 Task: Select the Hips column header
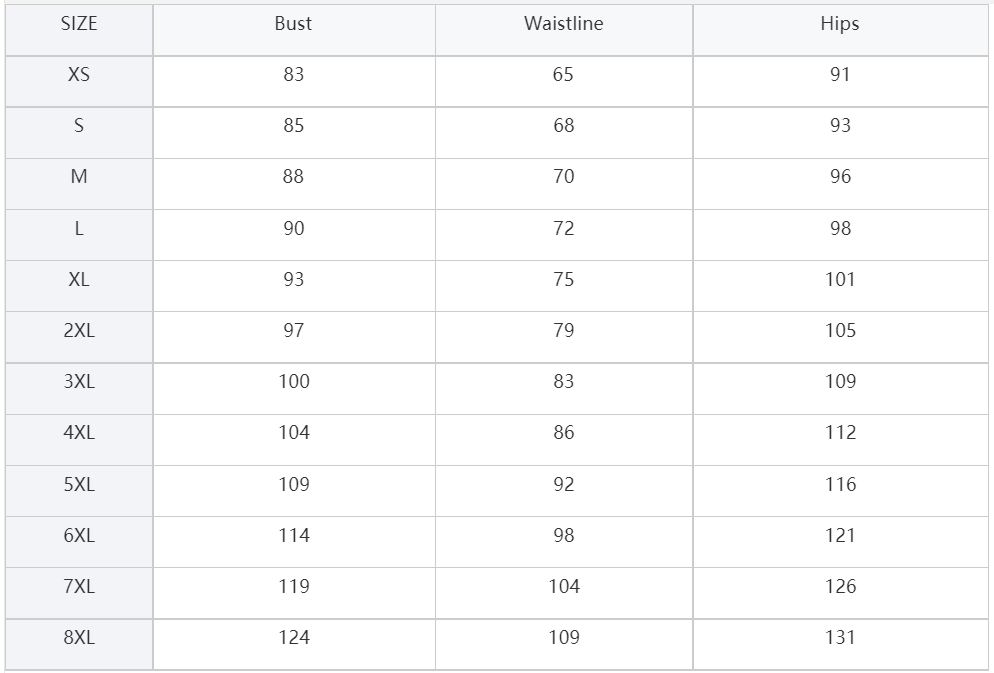click(840, 23)
